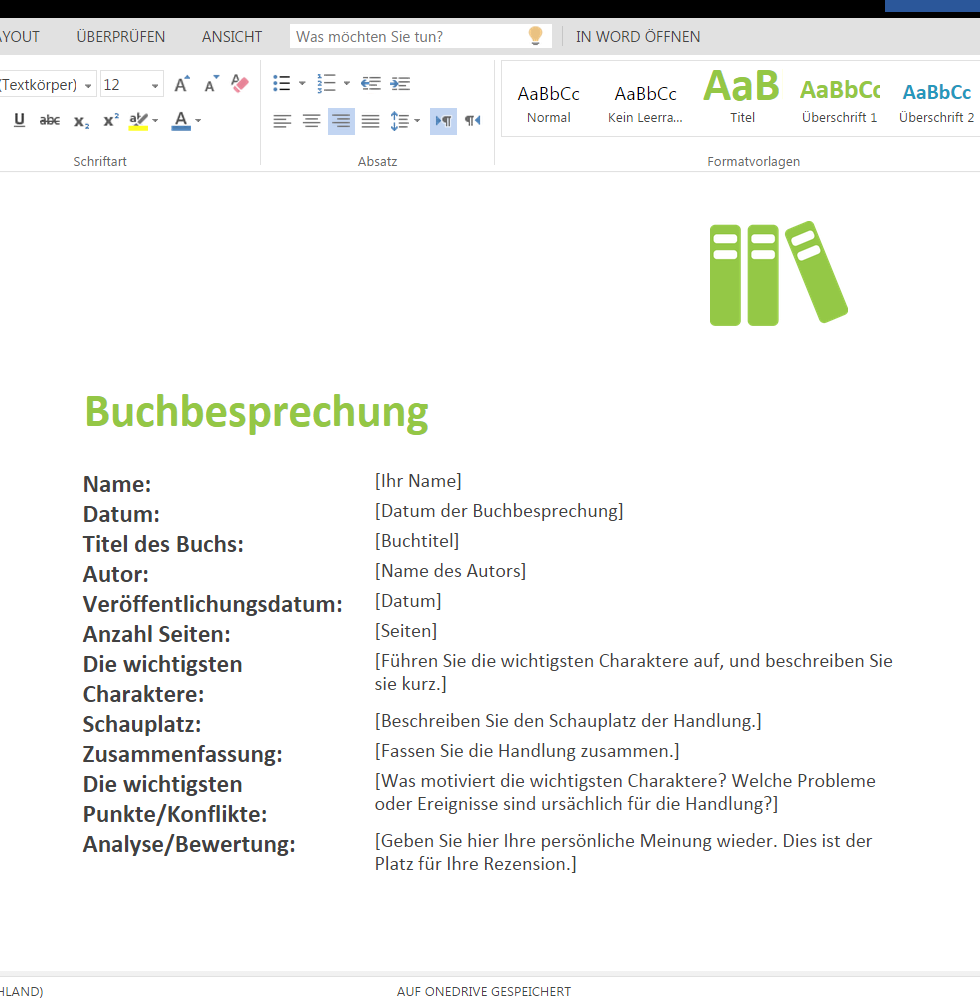Center align the paragraph
Image resolution: width=980 pixels, height=1005 pixels.
pyautogui.click(x=312, y=121)
